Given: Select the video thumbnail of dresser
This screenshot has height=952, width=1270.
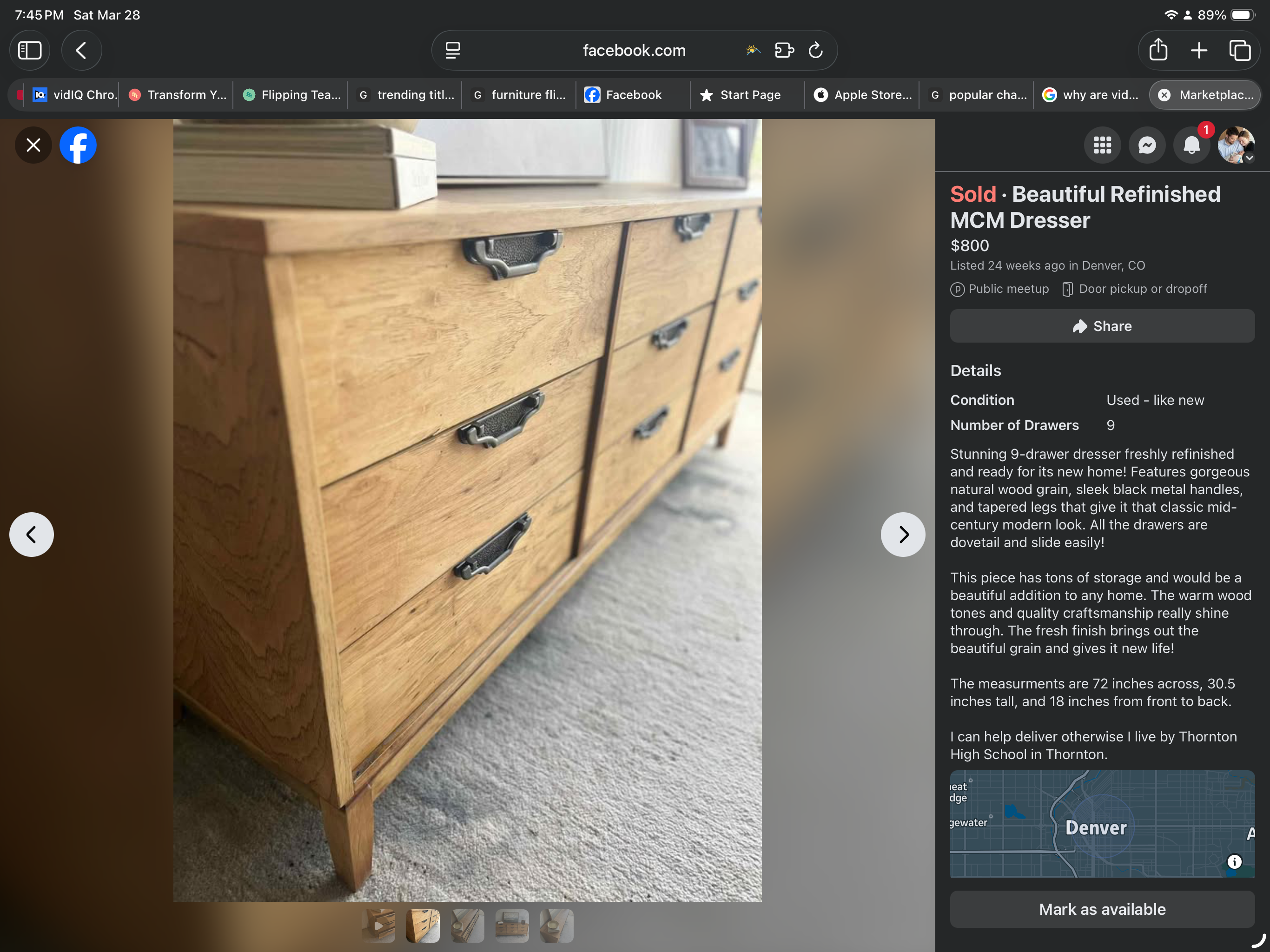Looking at the screenshot, I should click(378, 926).
